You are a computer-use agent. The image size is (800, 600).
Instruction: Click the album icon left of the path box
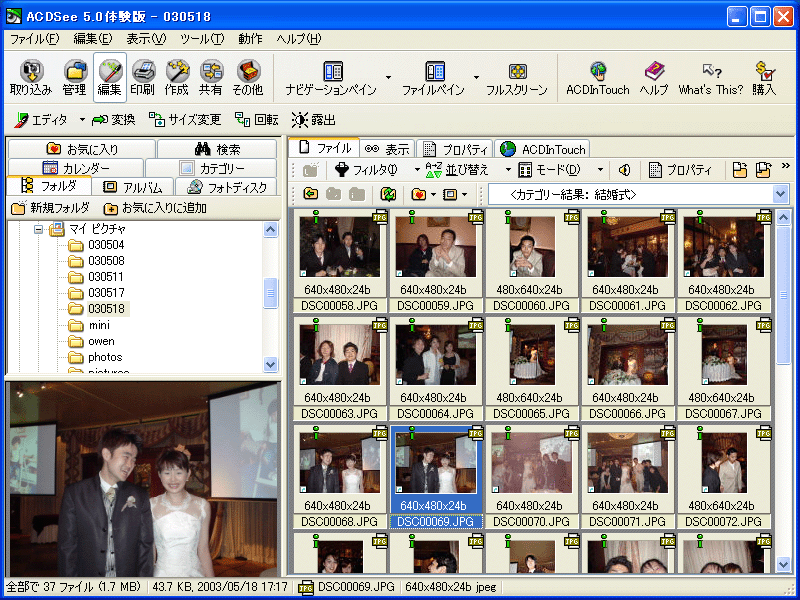[x=449, y=194]
